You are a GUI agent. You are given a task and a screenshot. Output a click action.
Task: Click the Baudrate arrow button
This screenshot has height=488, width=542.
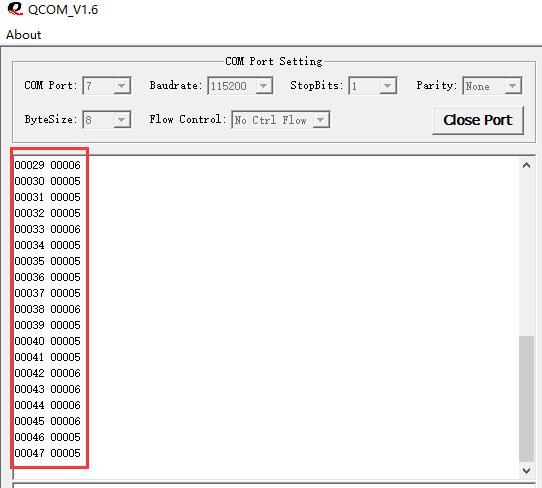[264, 85]
